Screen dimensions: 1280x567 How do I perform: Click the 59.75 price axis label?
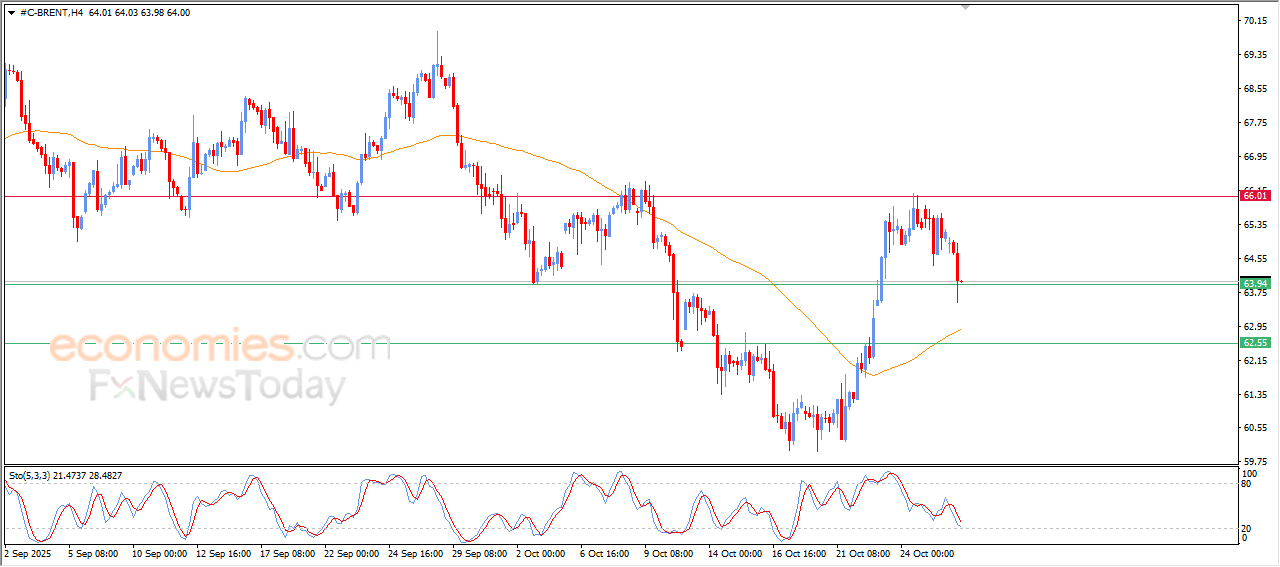point(1255,461)
